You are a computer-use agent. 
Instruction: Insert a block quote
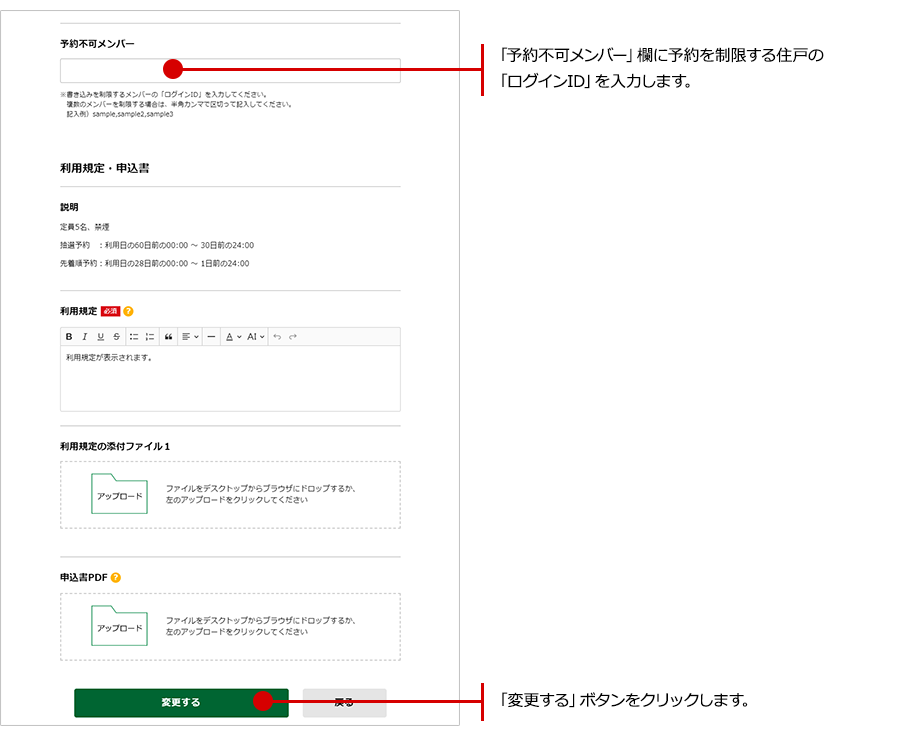click(169, 337)
